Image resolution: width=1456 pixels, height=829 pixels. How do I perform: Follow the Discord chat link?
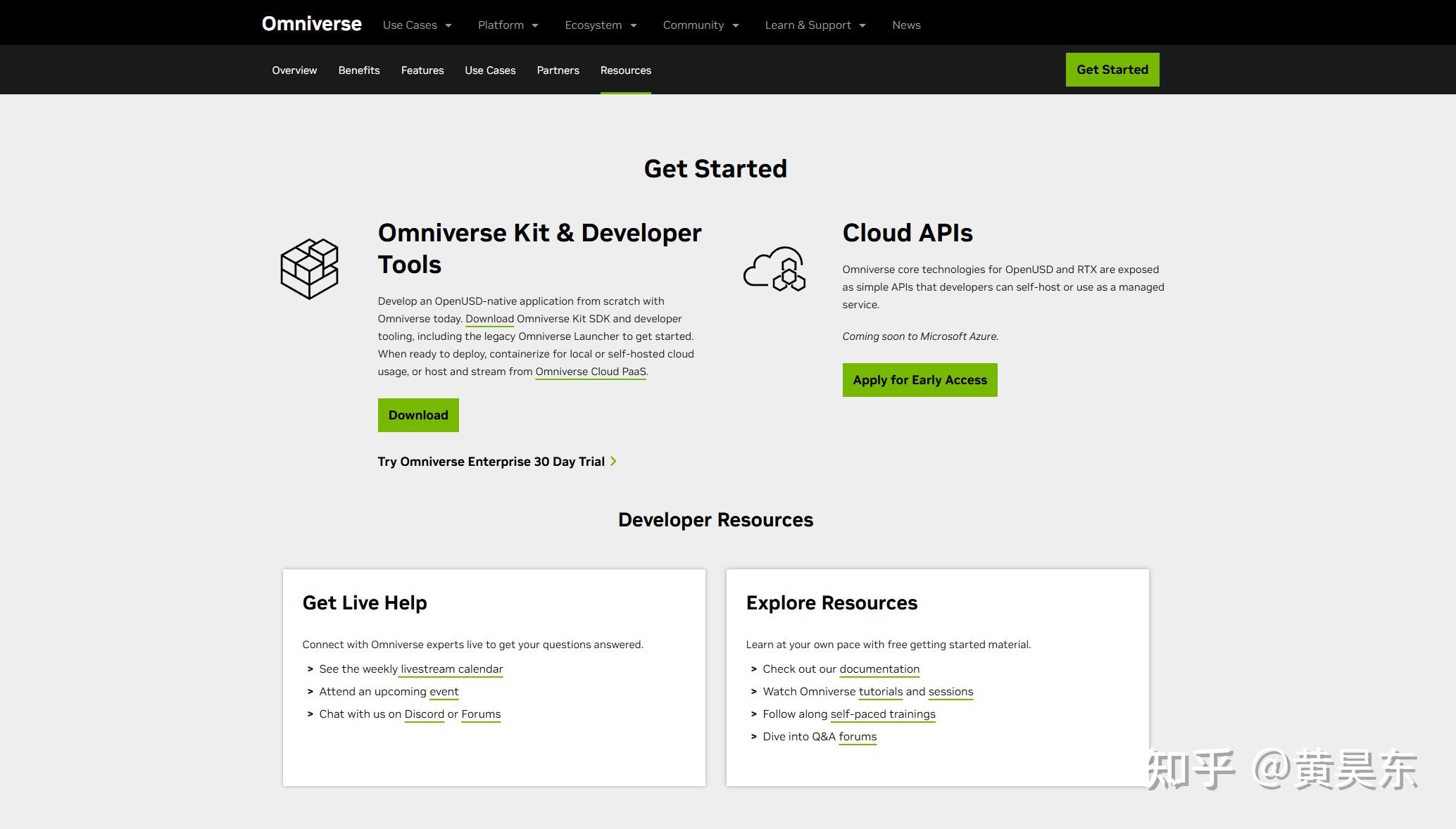(x=424, y=714)
